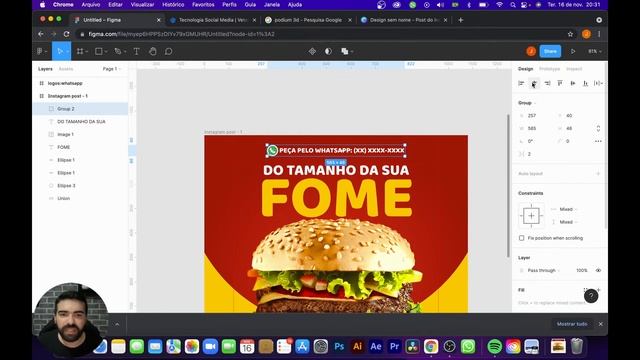Click the Use as mask icon
Image resolution: width=640 pixels, height=360 pixels.
coord(328,51)
